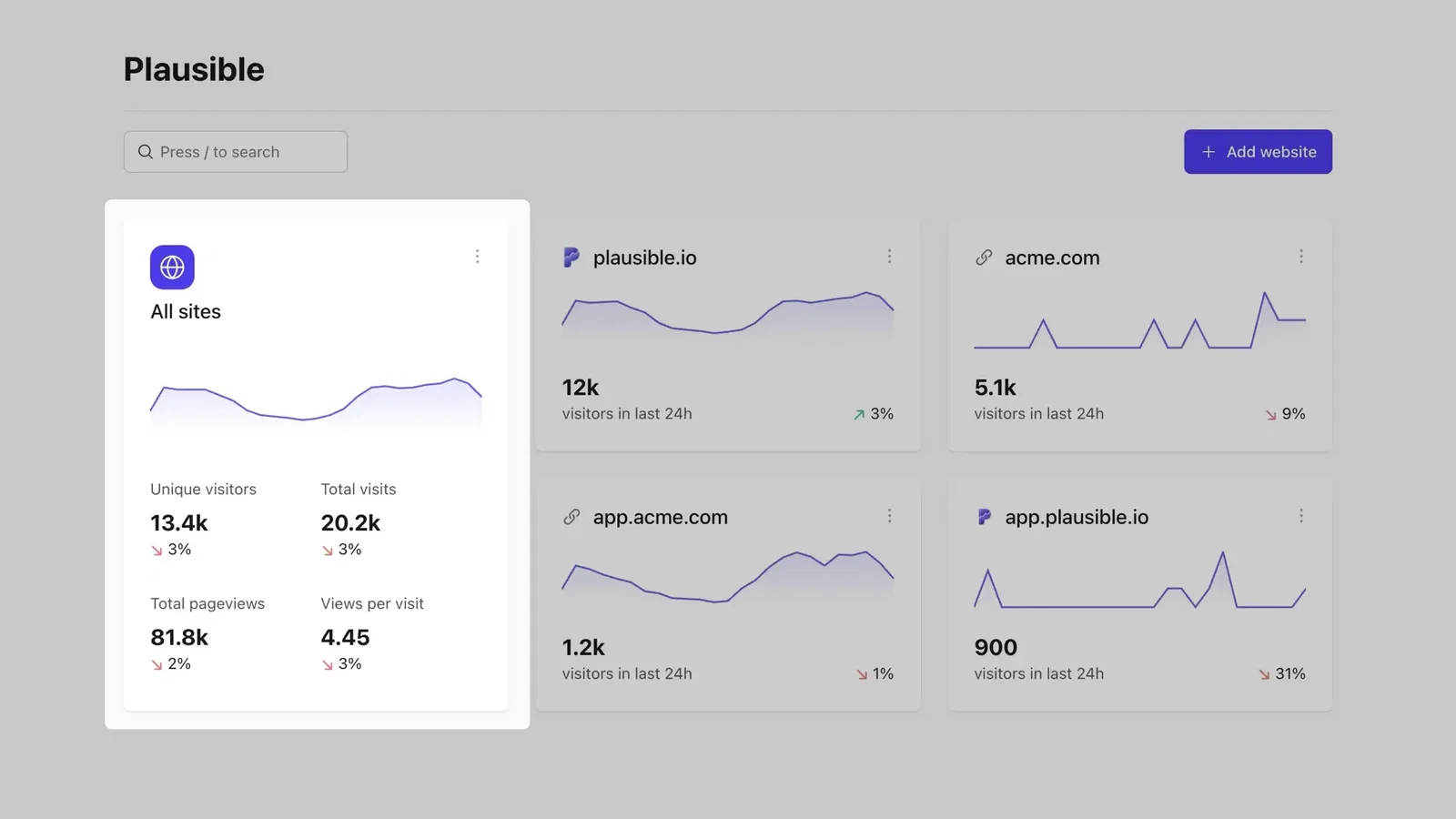Click the red decline arrow next to 31%
This screenshot has width=1456, height=819.
[x=1263, y=673]
